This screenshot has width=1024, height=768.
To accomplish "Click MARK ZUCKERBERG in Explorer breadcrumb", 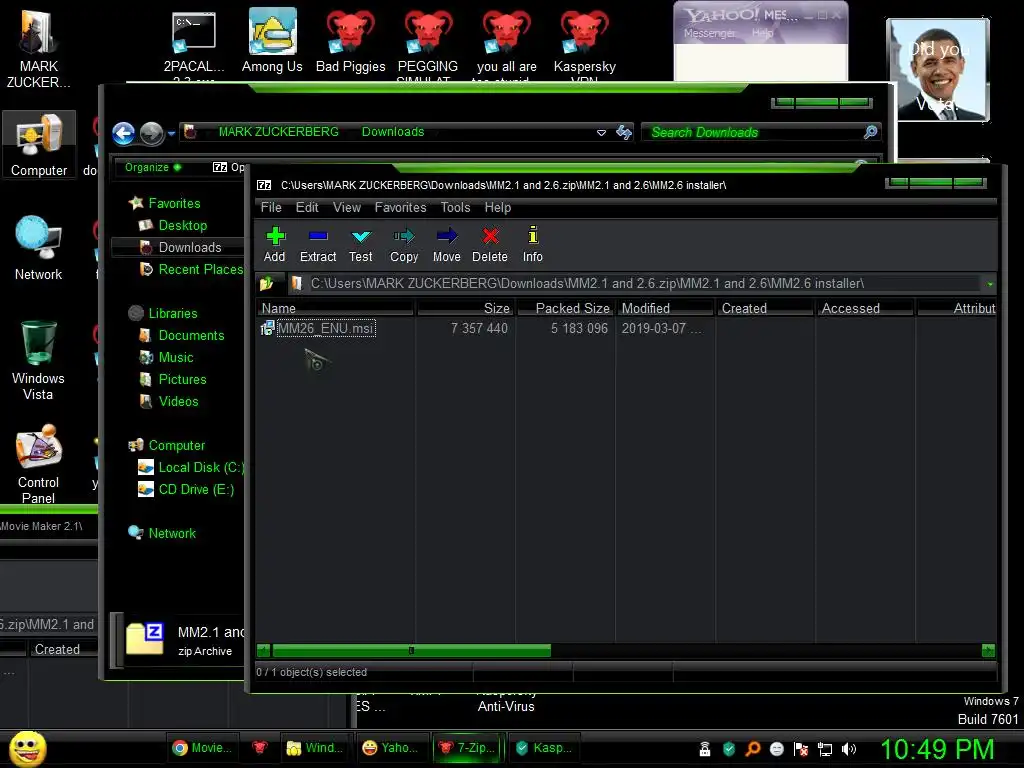I will (x=279, y=131).
